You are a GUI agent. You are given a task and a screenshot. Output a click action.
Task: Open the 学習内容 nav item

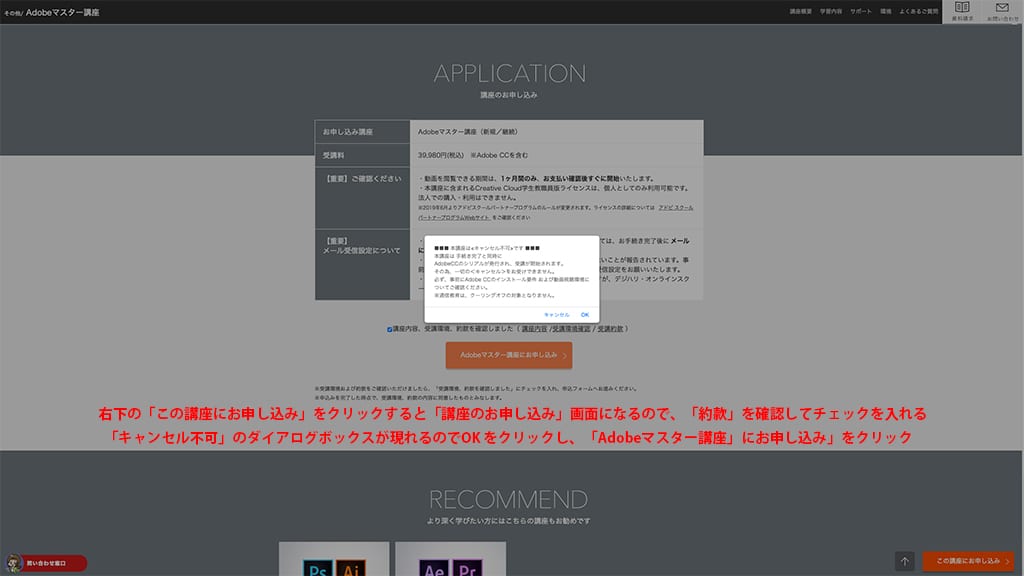coord(831,12)
